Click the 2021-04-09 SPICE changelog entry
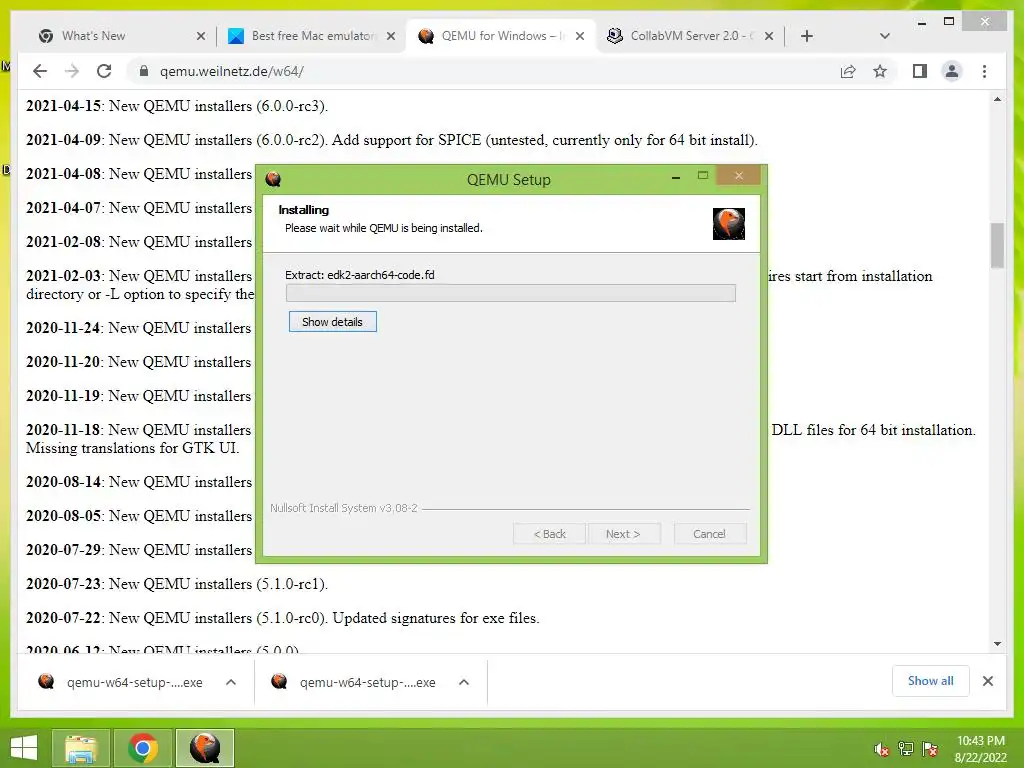 tap(392, 140)
